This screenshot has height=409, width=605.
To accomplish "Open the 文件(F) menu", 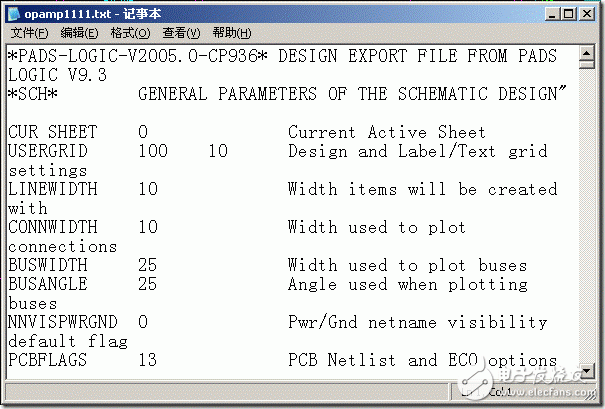I will click(x=29, y=33).
